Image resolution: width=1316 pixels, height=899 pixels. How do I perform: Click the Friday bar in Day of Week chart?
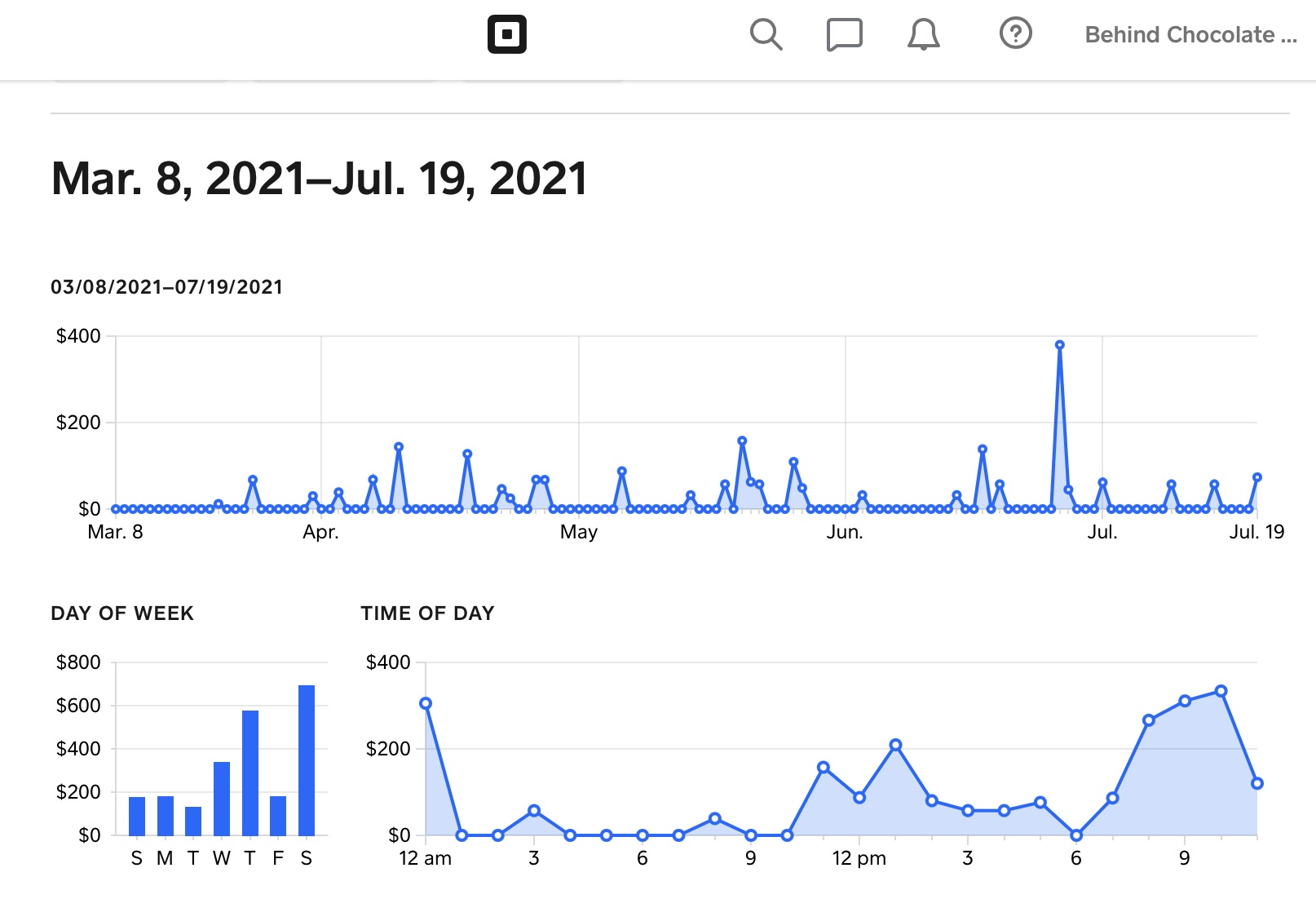pyautogui.click(x=278, y=816)
